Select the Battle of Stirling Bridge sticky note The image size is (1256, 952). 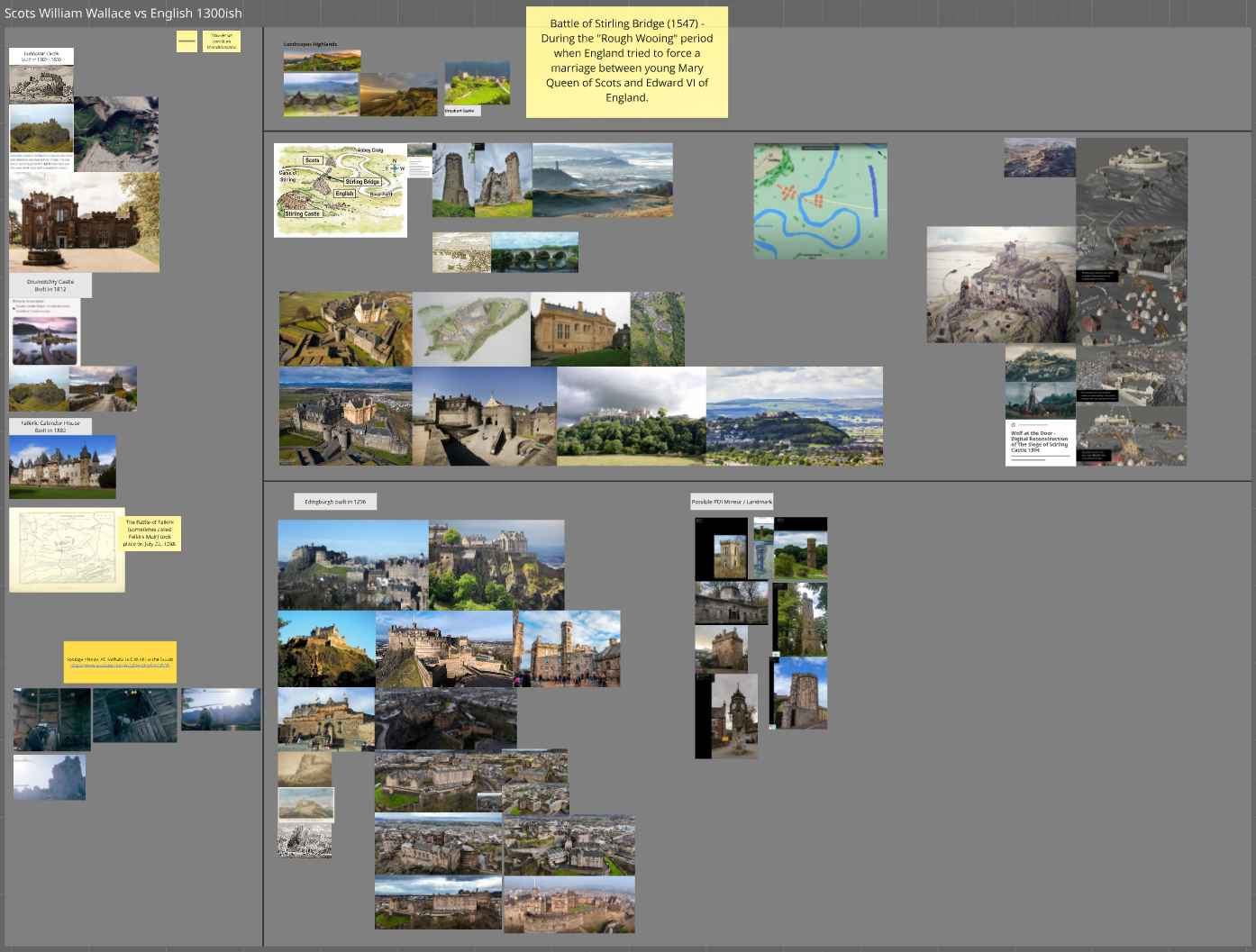[626, 61]
